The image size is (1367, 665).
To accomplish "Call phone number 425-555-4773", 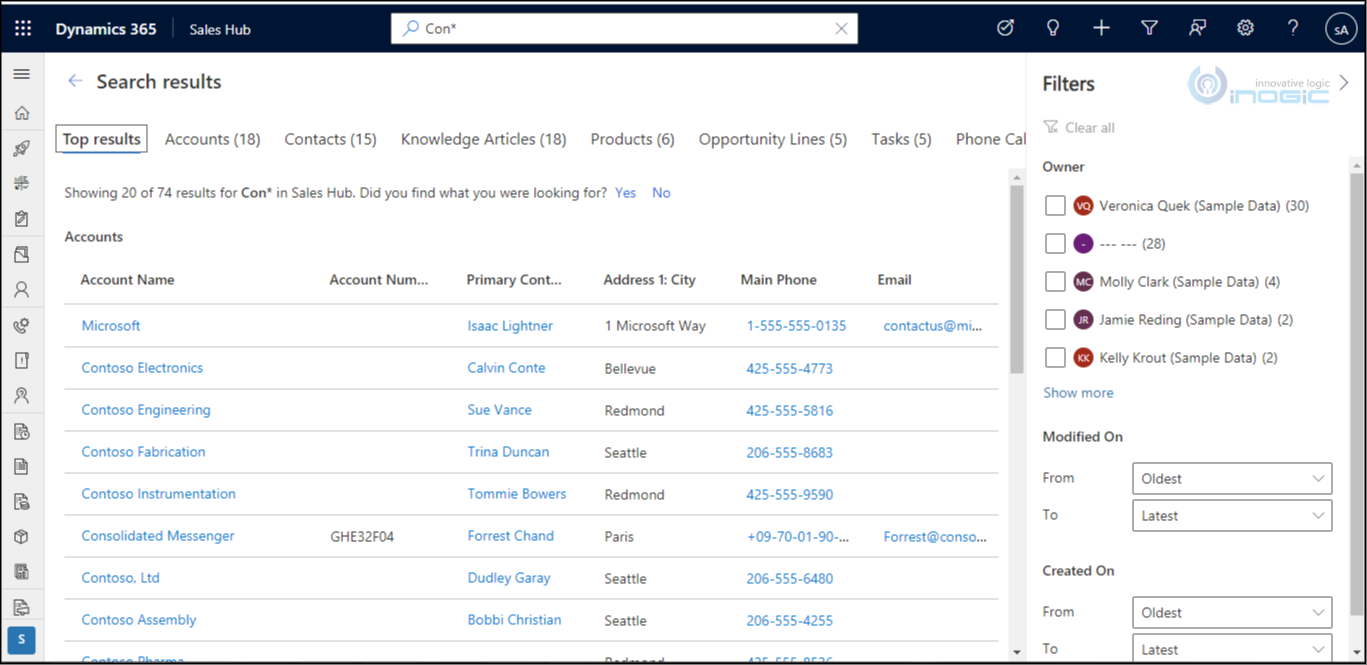I will [789, 368].
